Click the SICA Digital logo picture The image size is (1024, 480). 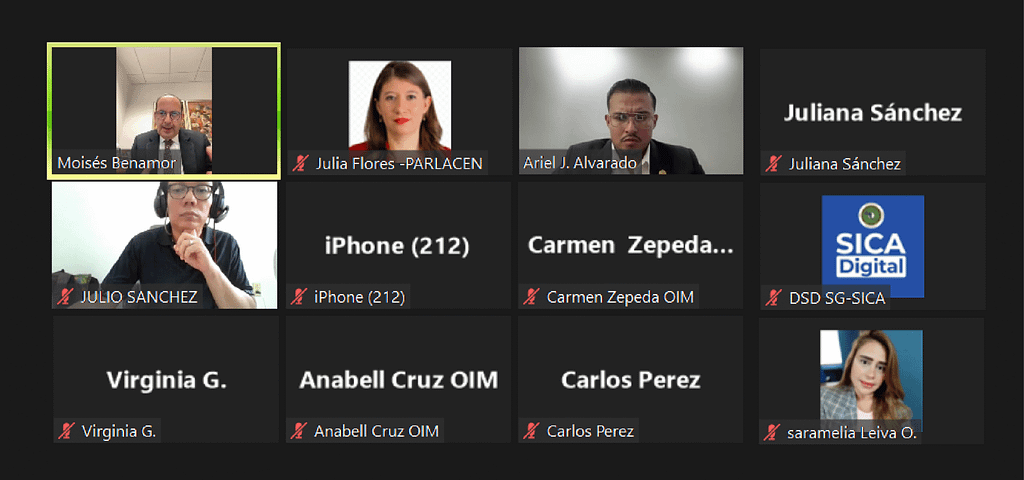point(872,246)
